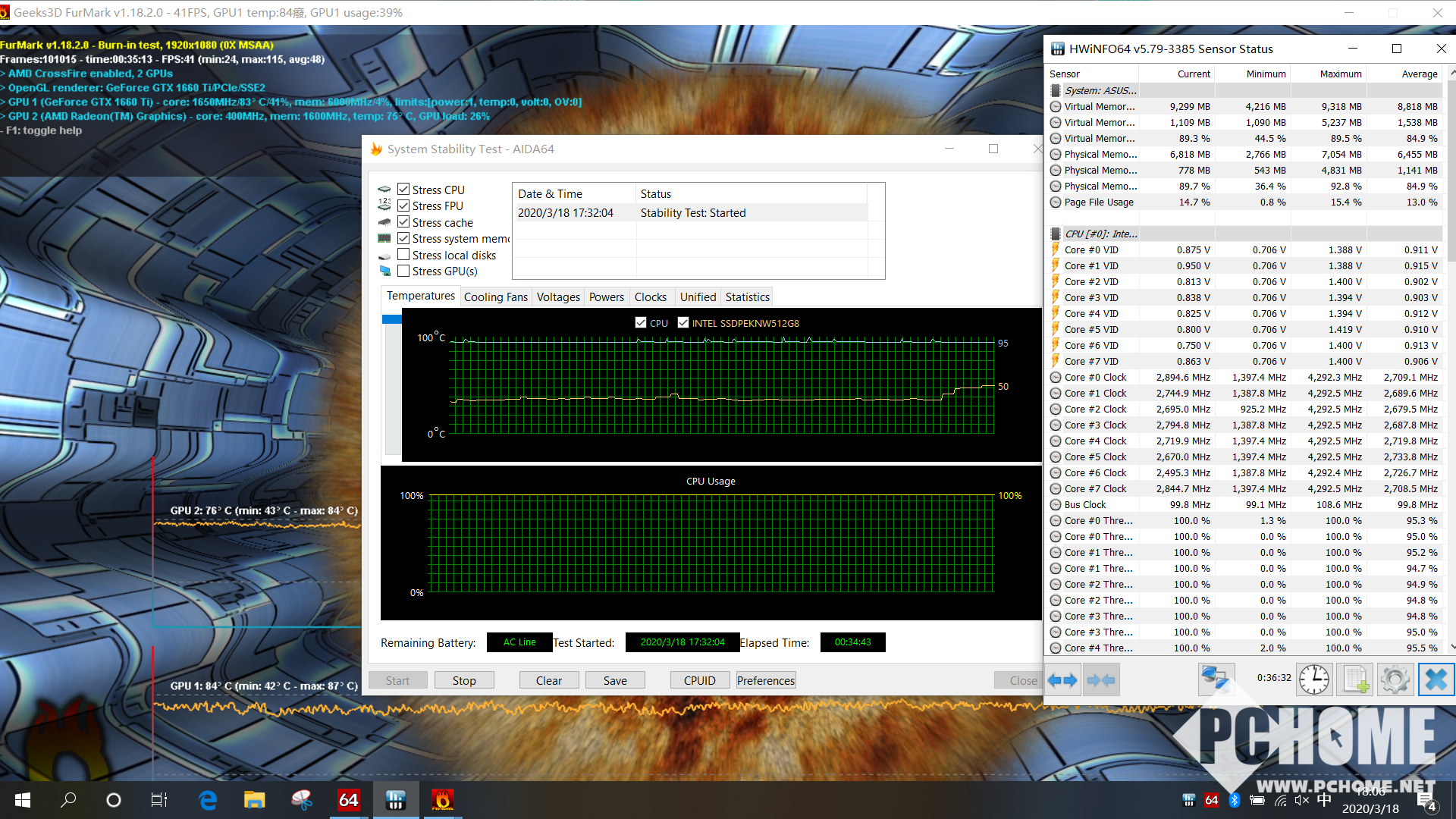Click the Stress GPU monitor icon
This screenshot has height=819, width=1456.
(x=384, y=271)
